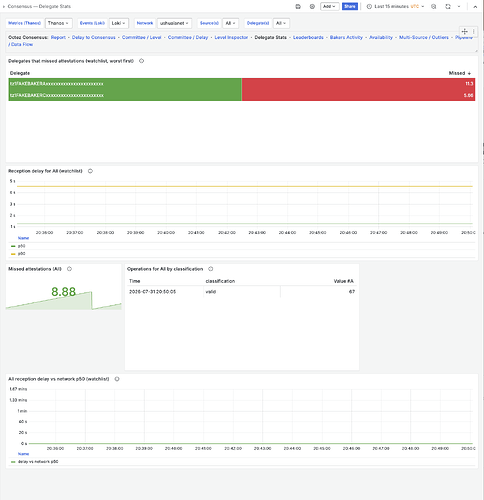Select the tz1FAKEBAKERA delegate row
This screenshot has width=484, height=500.
[242, 84]
